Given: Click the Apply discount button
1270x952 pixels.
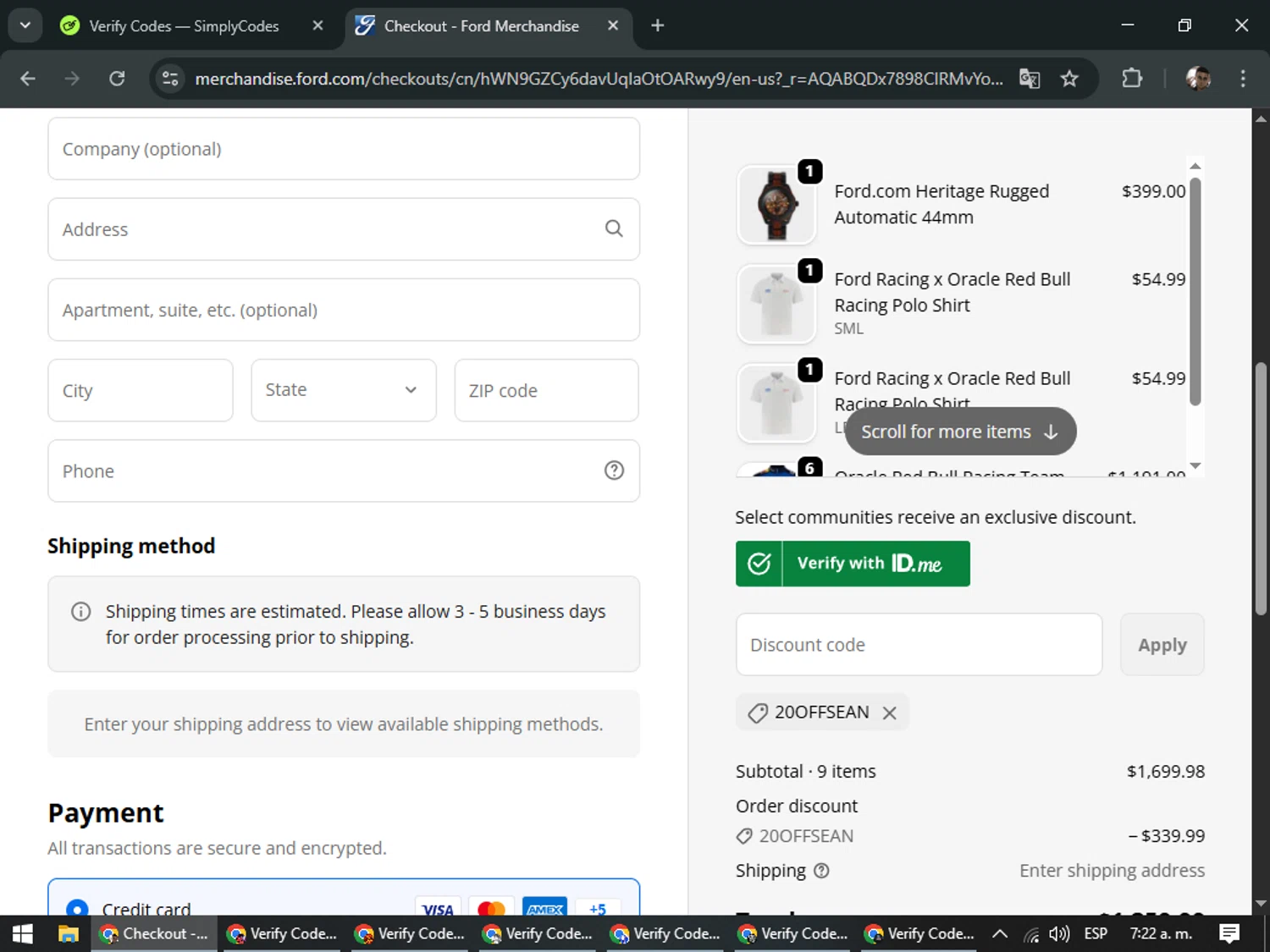Looking at the screenshot, I should pos(1162,645).
